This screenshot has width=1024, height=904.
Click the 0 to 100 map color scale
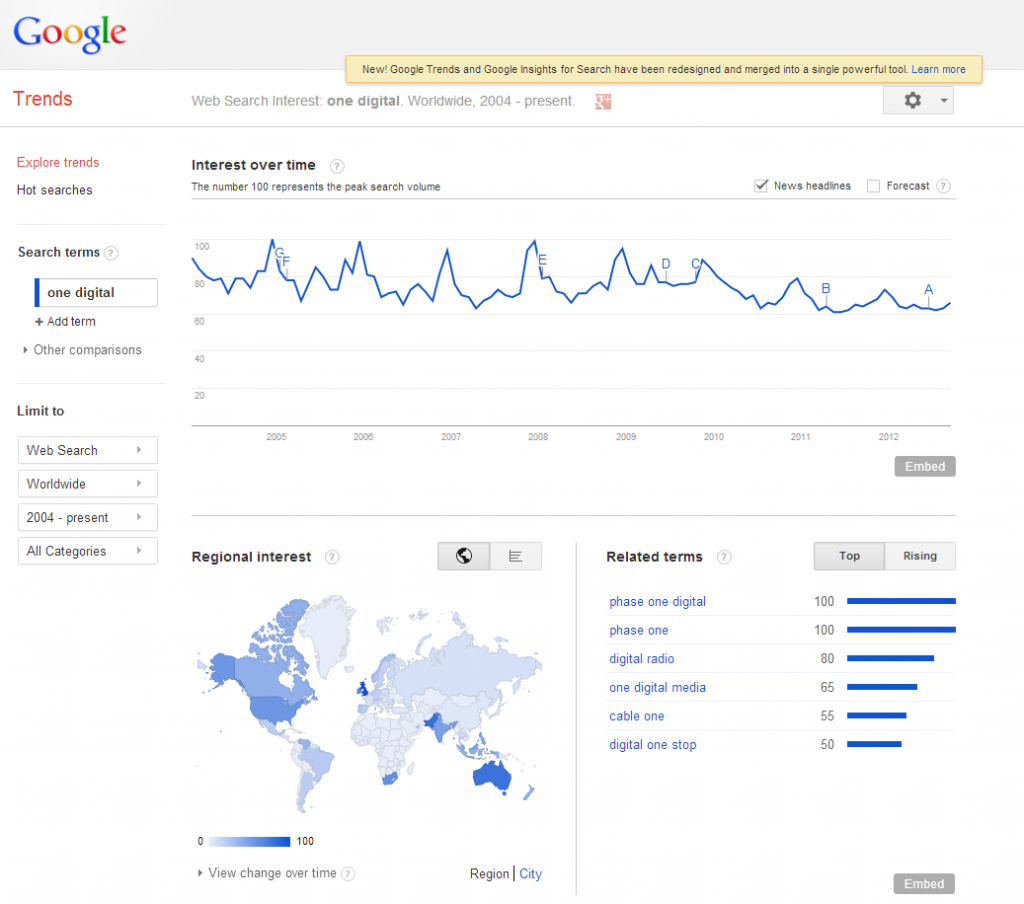249,841
